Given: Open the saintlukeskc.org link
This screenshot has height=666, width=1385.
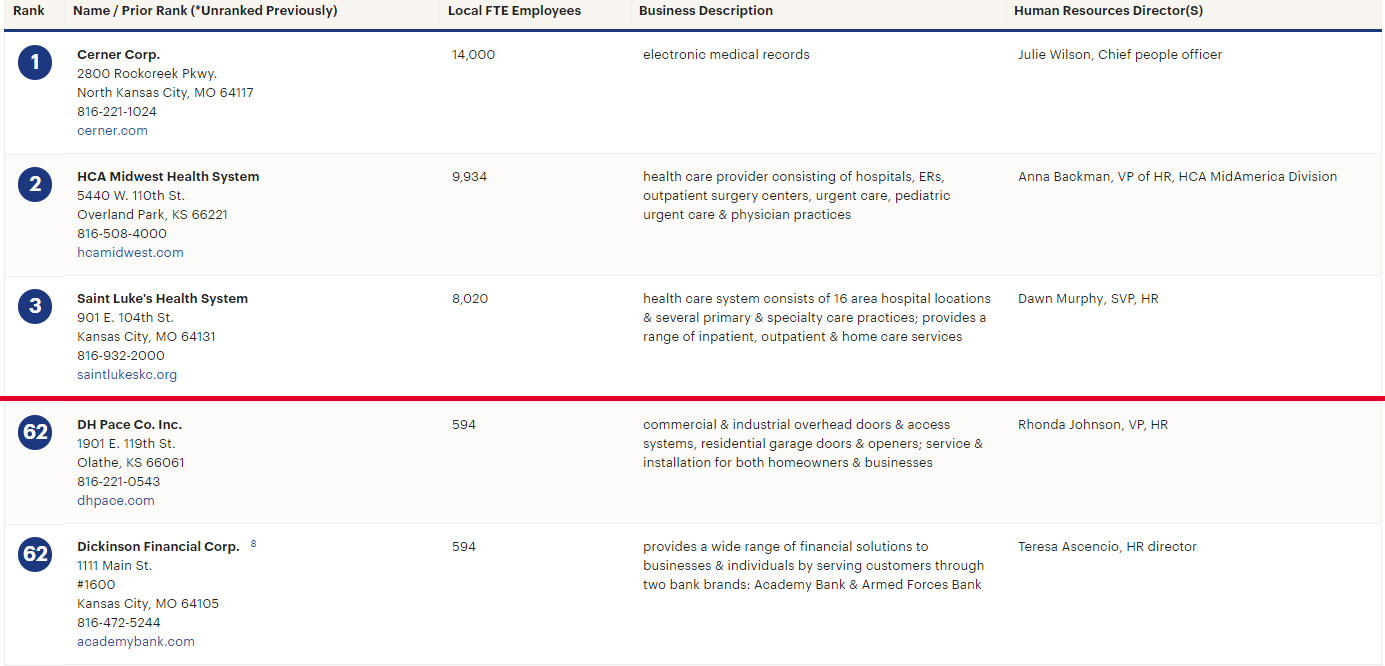Looking at the screenshot, I should (127, 373).
